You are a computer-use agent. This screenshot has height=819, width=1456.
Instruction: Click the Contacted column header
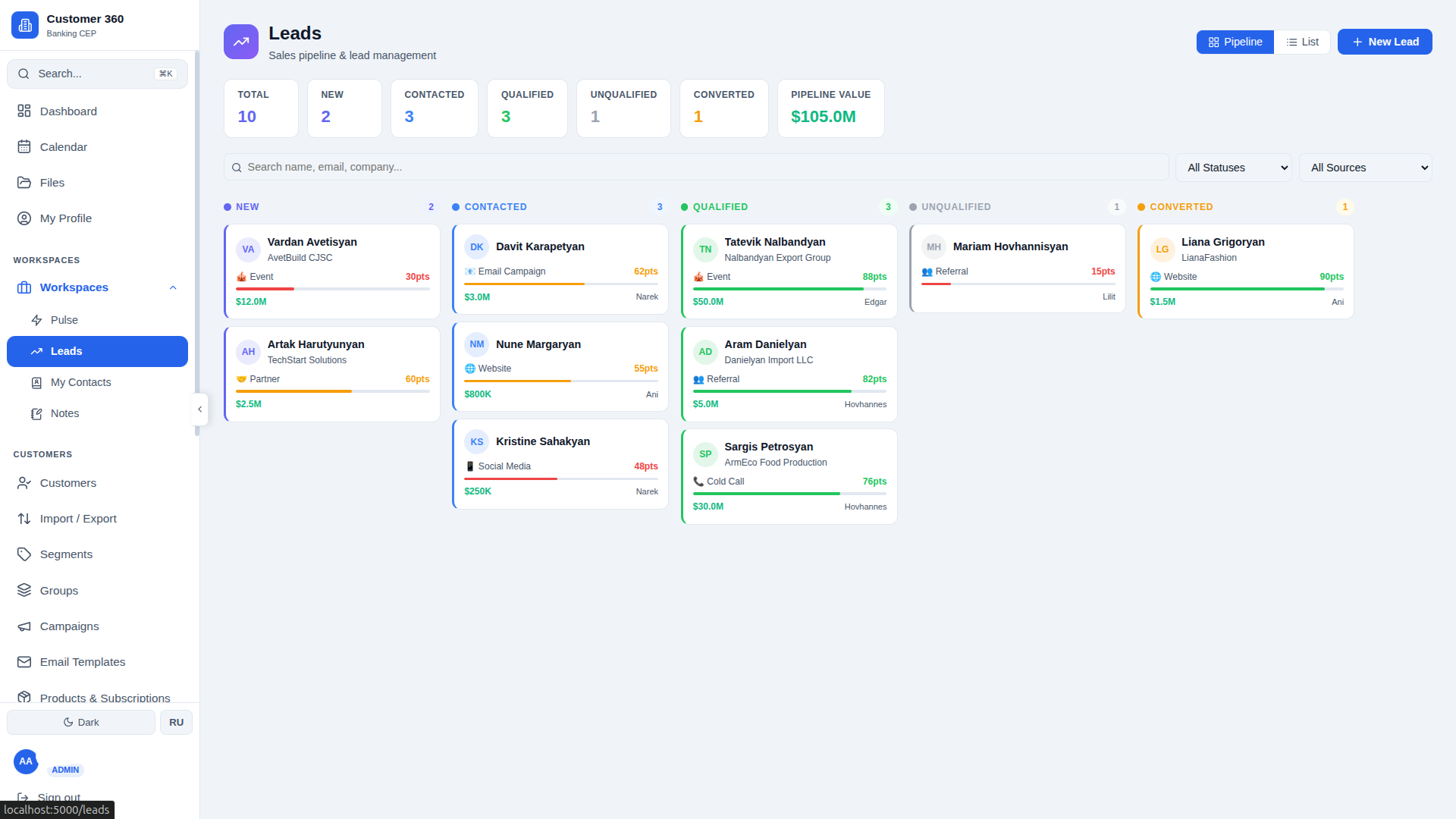pos(560,207)
